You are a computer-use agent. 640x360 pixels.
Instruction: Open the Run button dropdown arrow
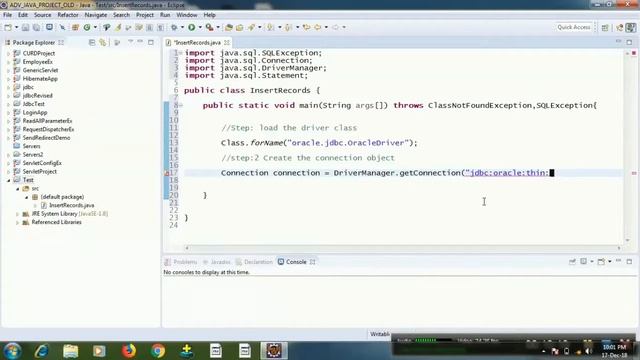[200, 27]
